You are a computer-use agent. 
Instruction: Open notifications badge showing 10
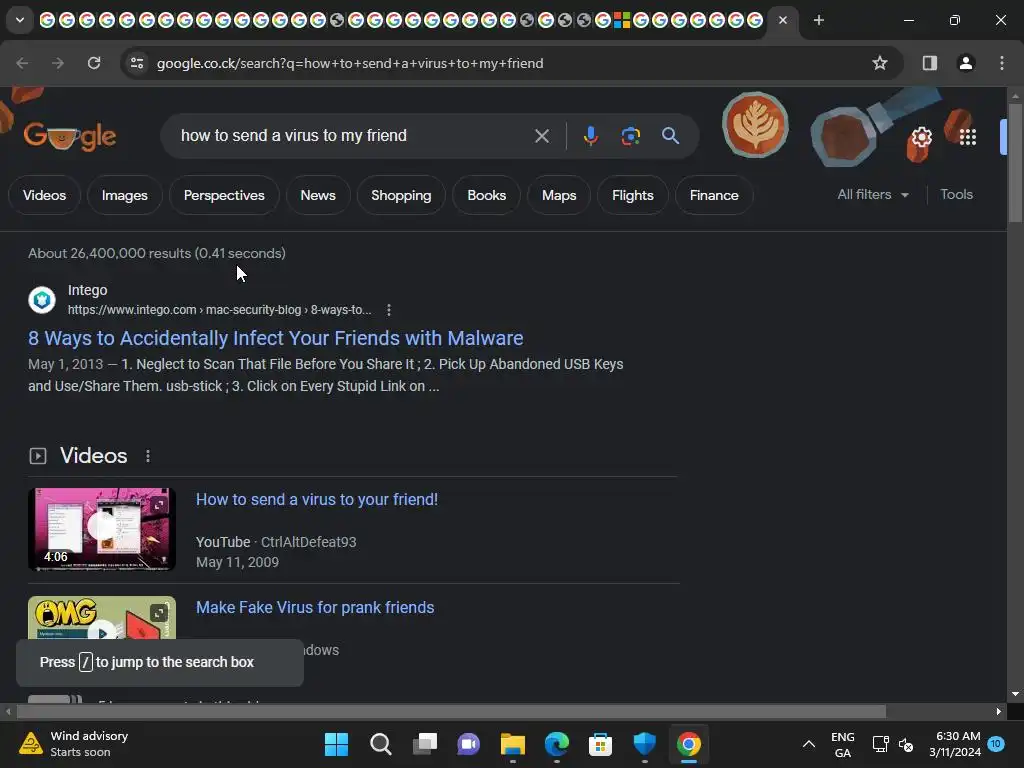point(995,744)
